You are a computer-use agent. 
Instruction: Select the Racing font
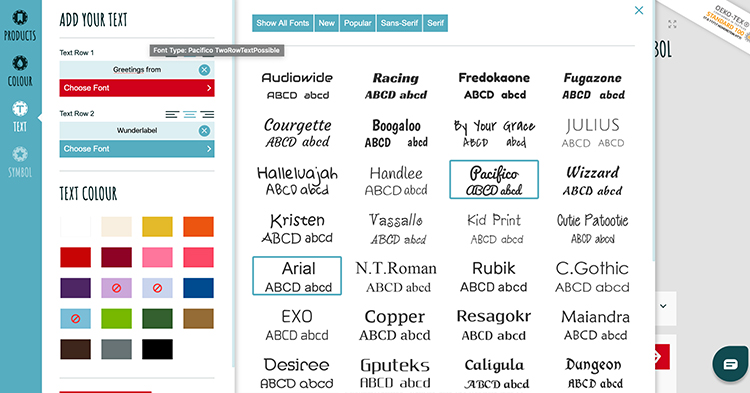pos(396,86)
